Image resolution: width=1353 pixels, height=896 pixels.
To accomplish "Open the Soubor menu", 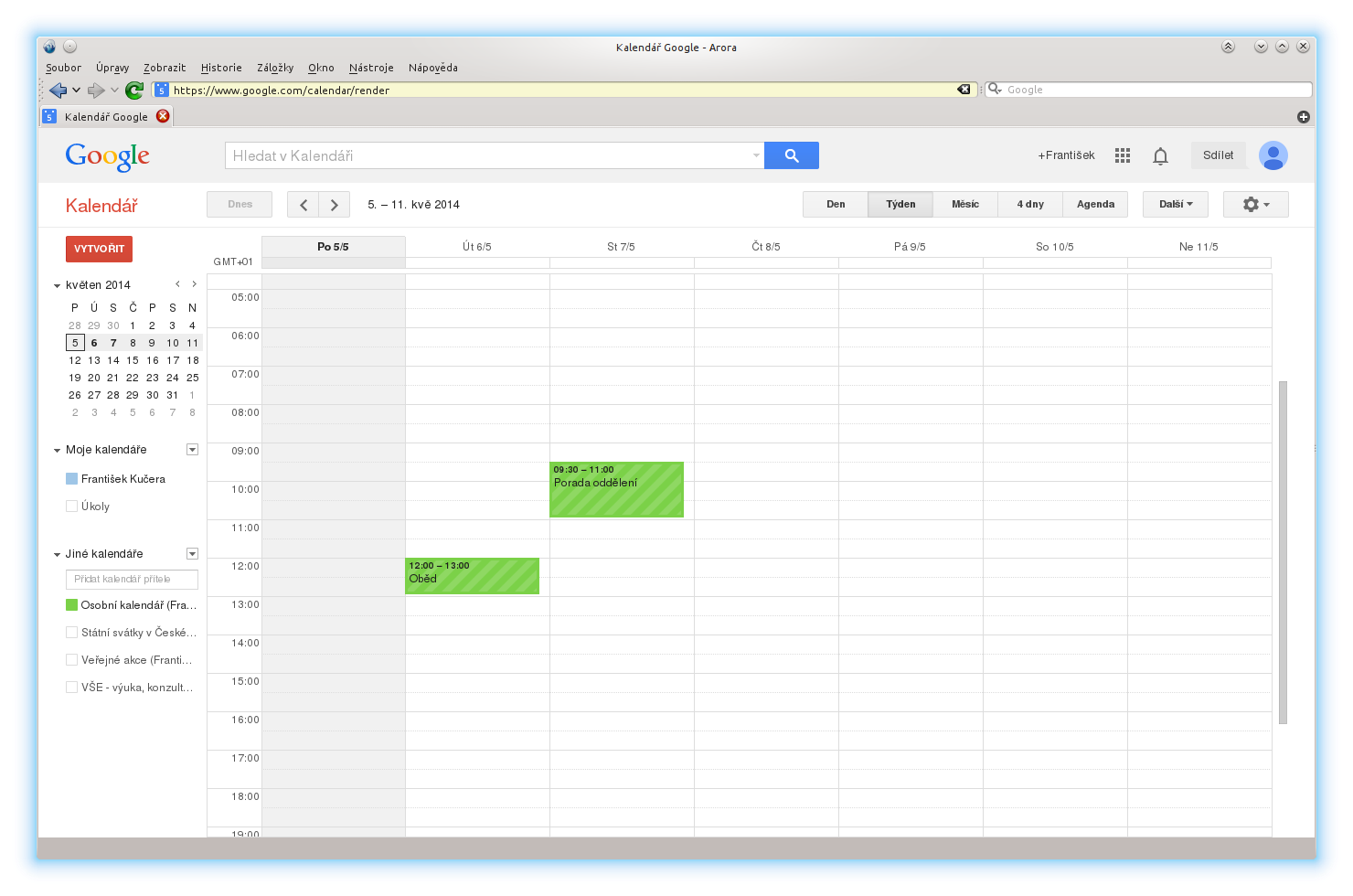I will pyautogui.click(x=63, y=68).
